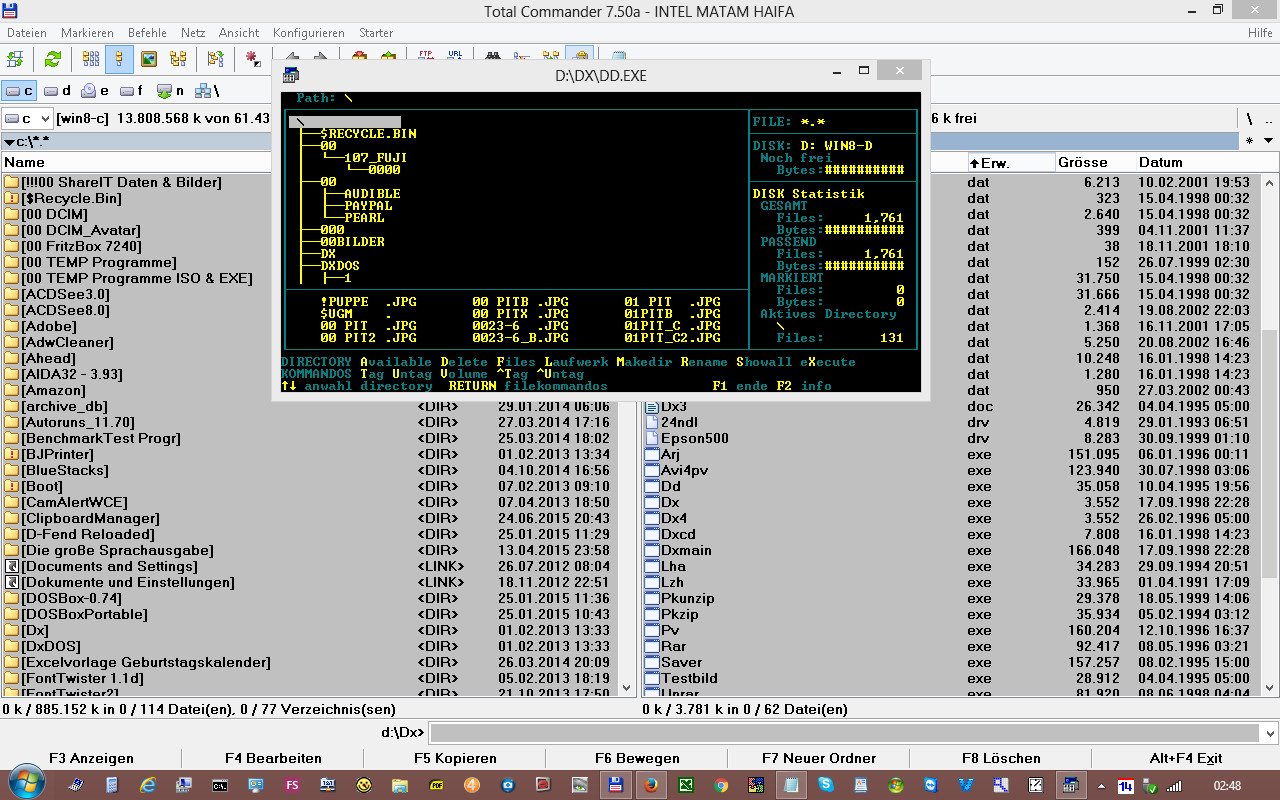Select the Epson500 drv file

[x=686, y=438]
